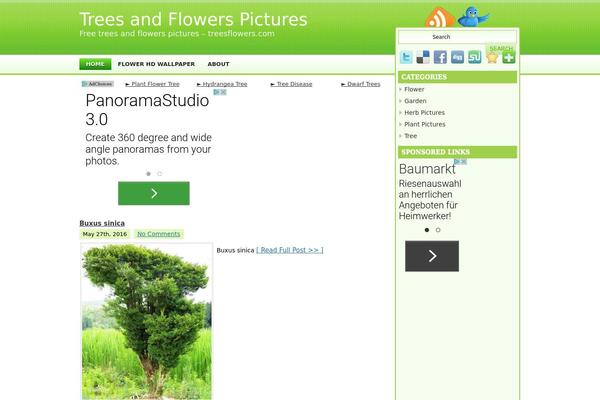Bookmark on Delicious checkered icon

point(423,57)
